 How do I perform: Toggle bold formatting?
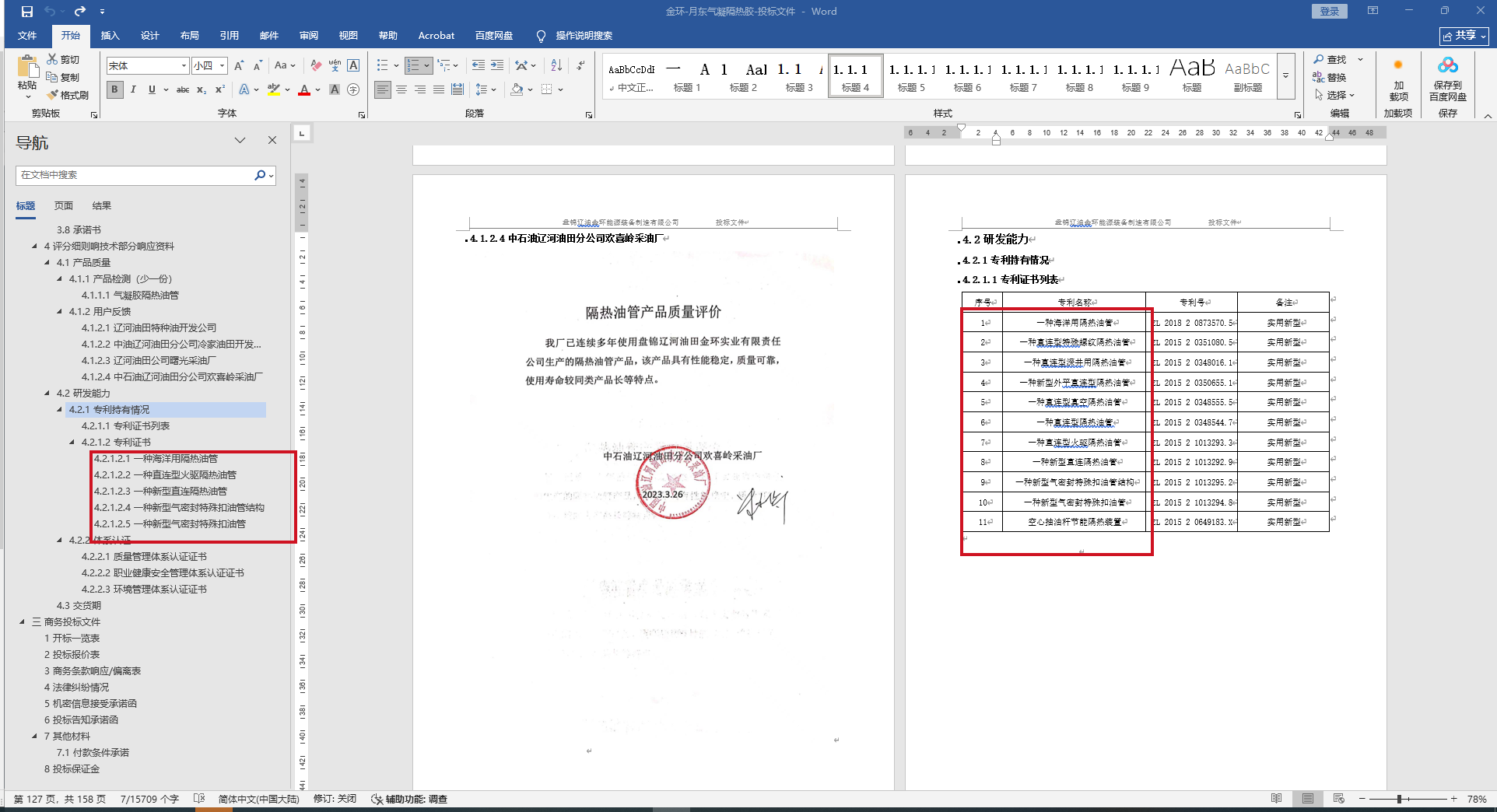tap(114, 89)
